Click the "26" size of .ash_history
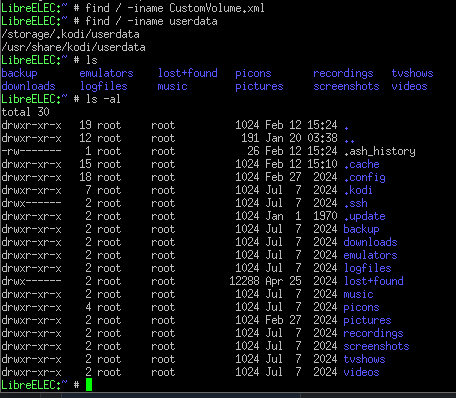456x398 pixels. click(x=253, y=151)
